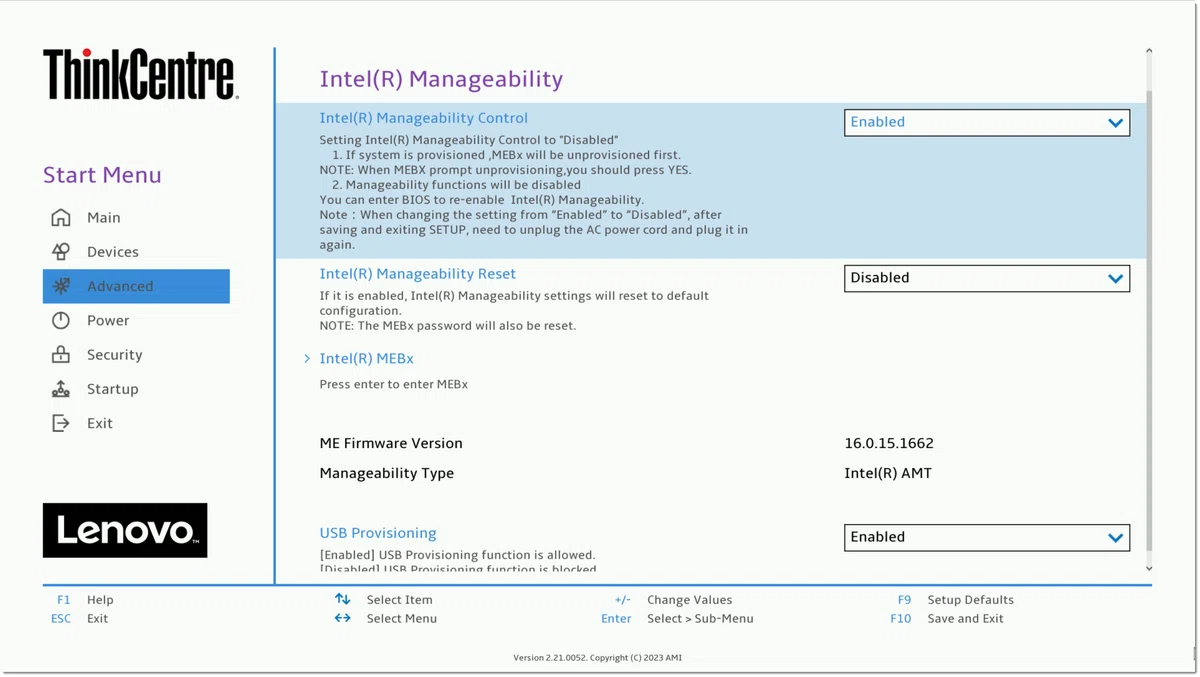The image size is (1200, 677).
Task: Click the Manageability Type label
Action: pyautogui.click(x=387, y=473)
